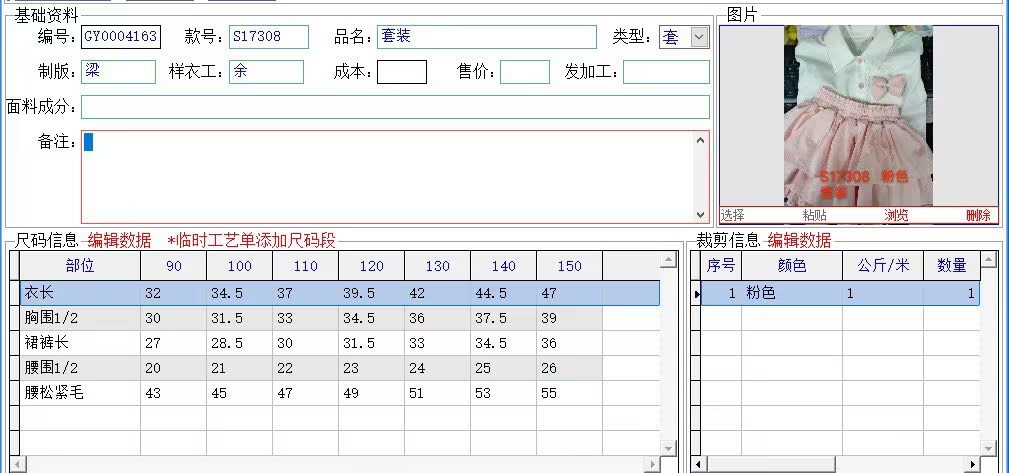Click the 110 size column header

click(x=306, y=266)
